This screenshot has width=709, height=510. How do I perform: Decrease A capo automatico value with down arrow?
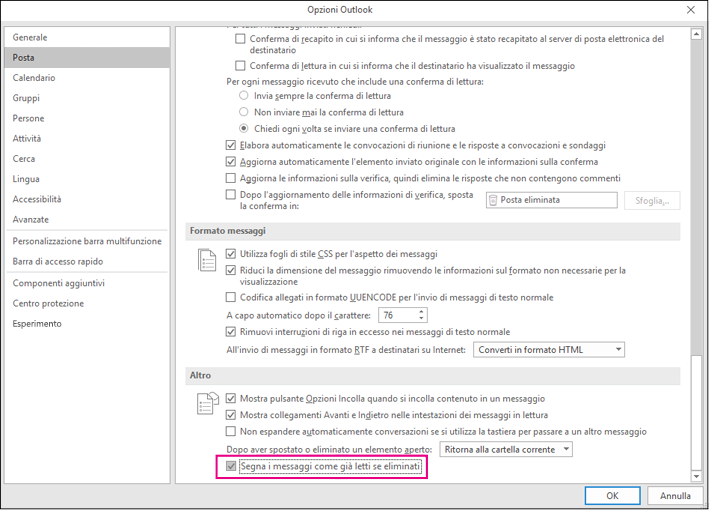[x=421, y=319]
